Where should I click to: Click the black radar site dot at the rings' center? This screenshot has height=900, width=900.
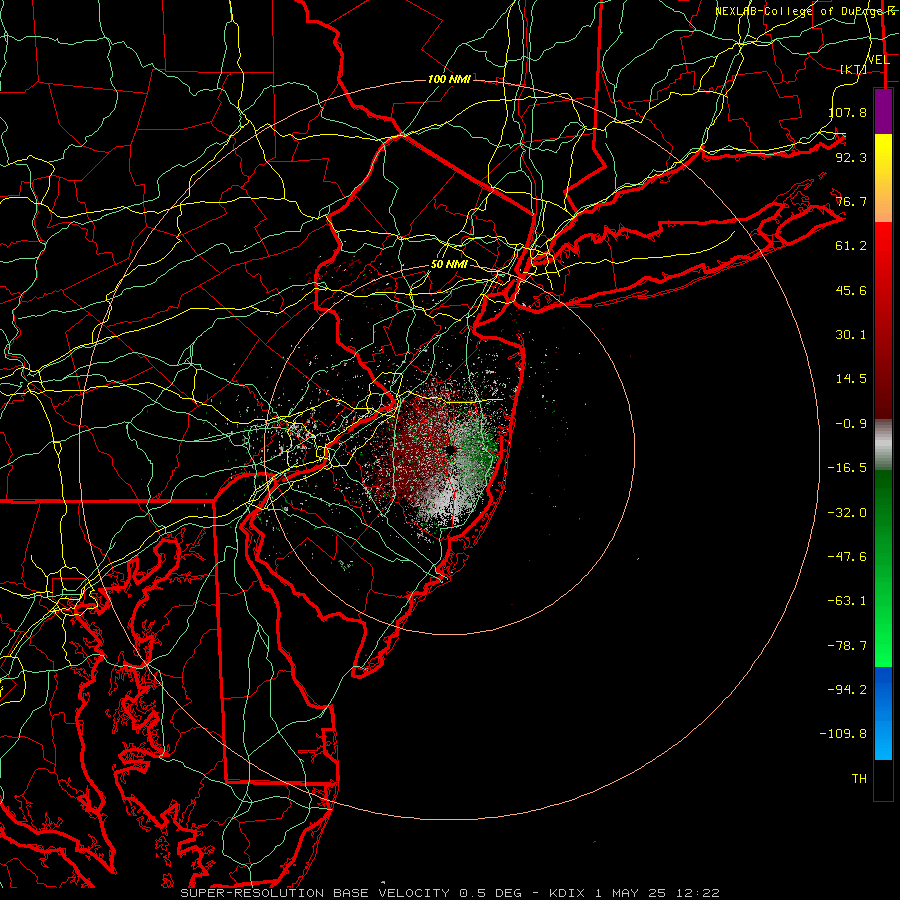tap(451, 449)
